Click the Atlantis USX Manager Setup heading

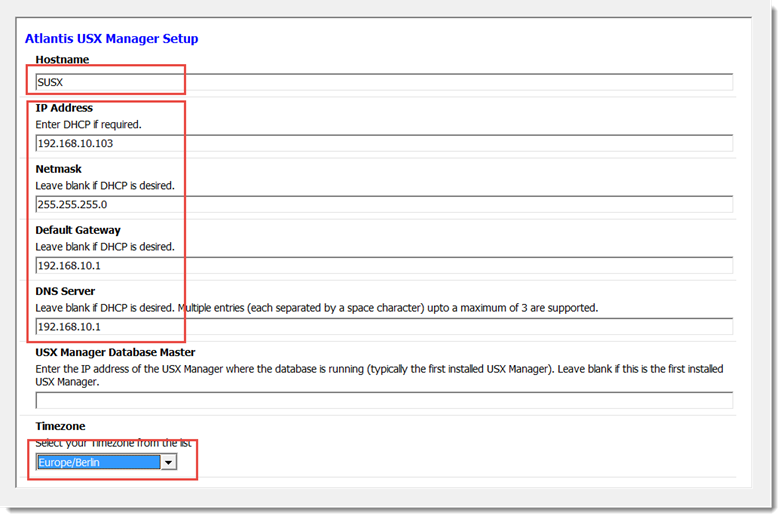[x=111, y=38]
